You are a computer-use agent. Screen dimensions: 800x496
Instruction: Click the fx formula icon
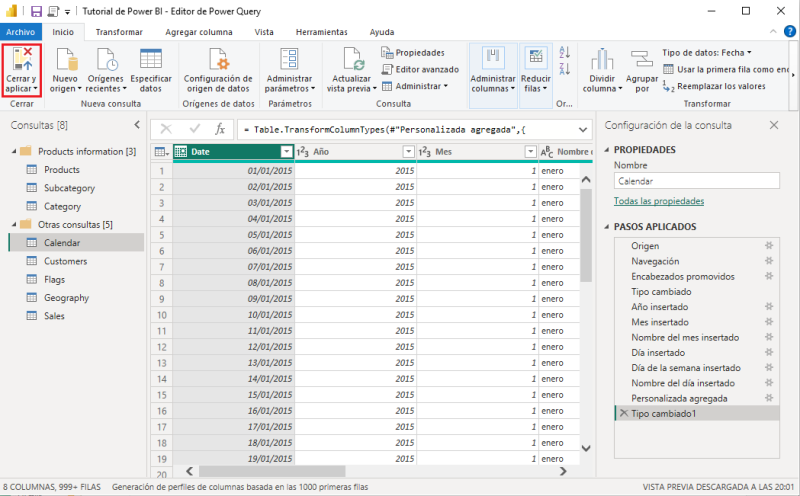coord(220,130)
